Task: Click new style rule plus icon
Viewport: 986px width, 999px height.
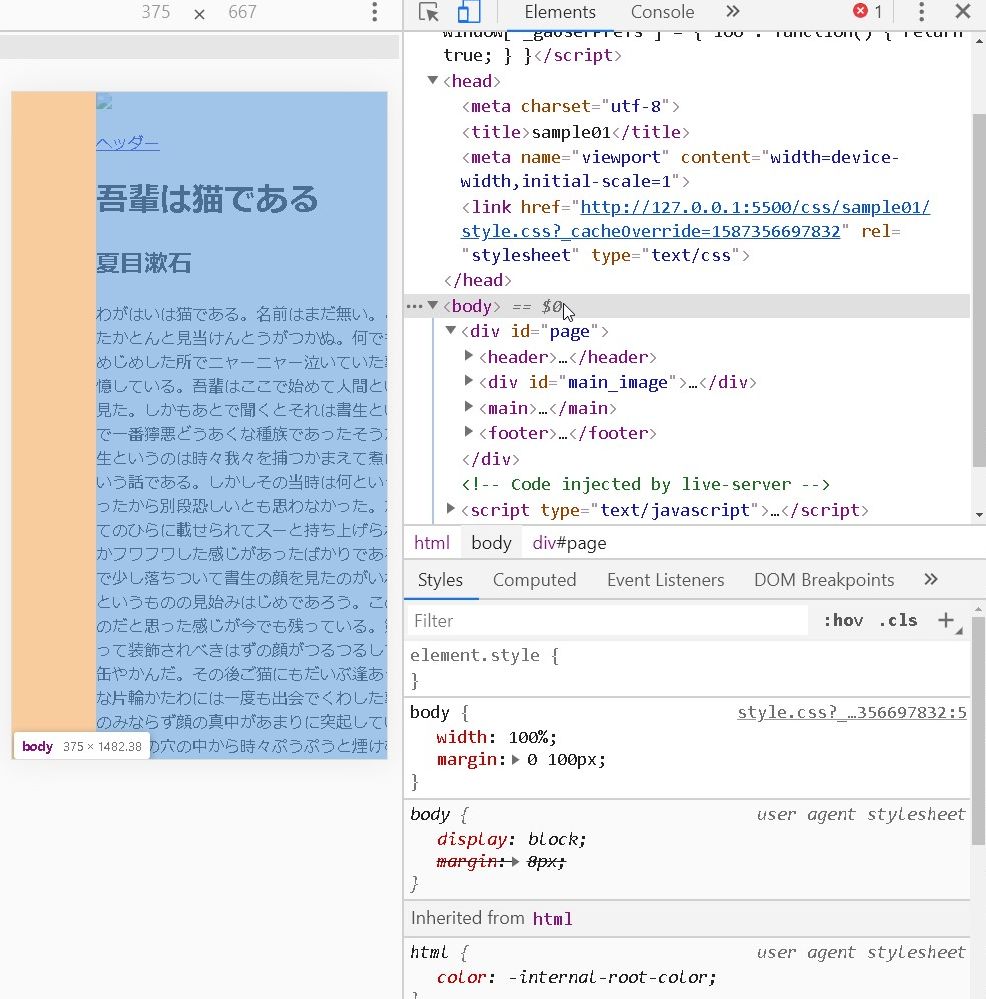Action: [945, 620]
